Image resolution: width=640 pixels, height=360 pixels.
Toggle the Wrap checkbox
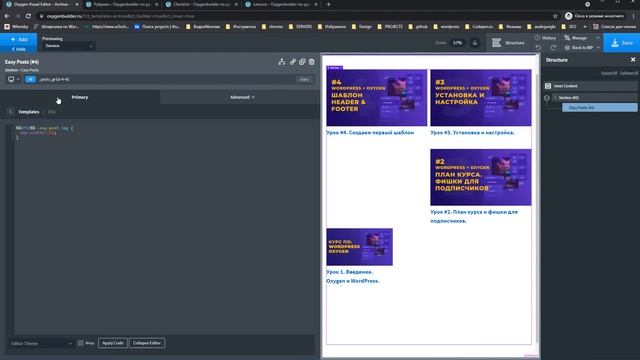tap(80, 343)
